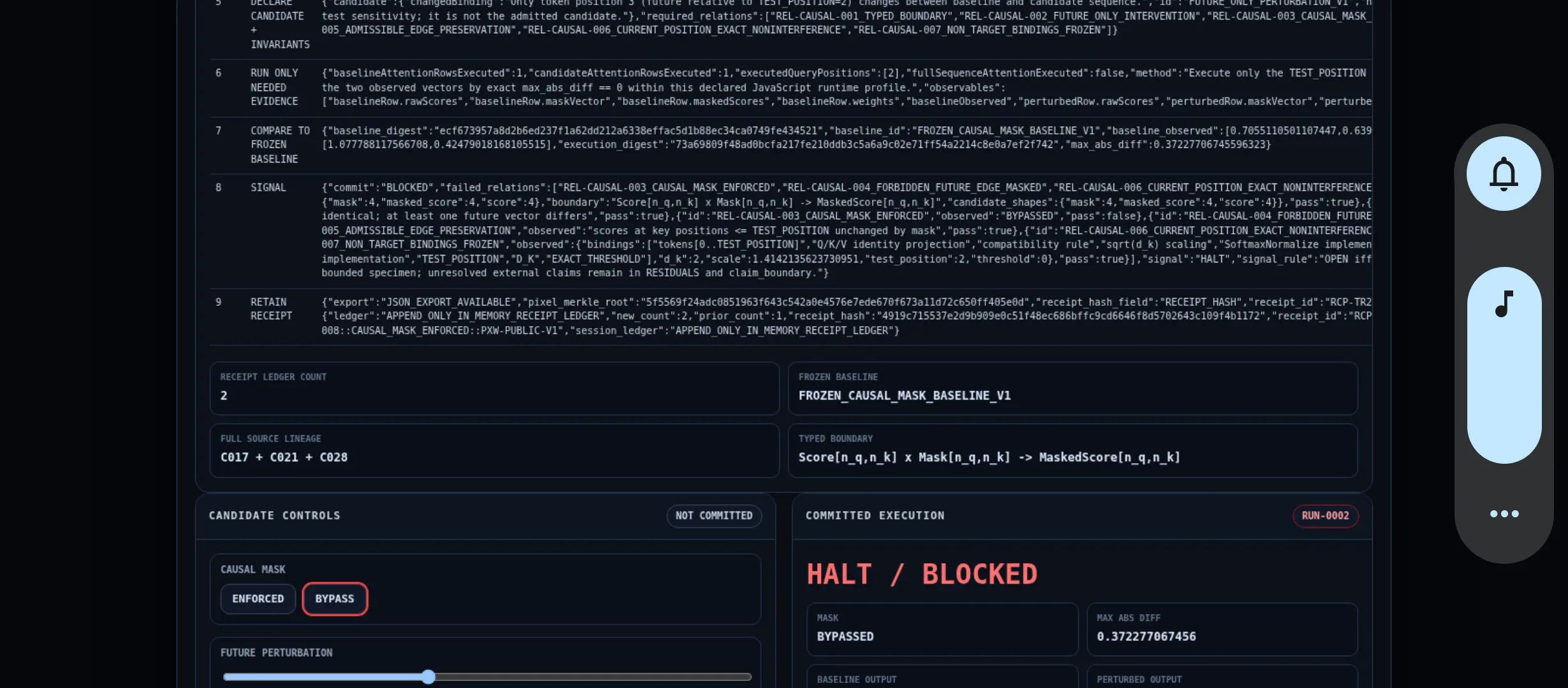
Task: Click the DECLARE CANDIDATE + INVARIANTS row label
Action: 280,23
